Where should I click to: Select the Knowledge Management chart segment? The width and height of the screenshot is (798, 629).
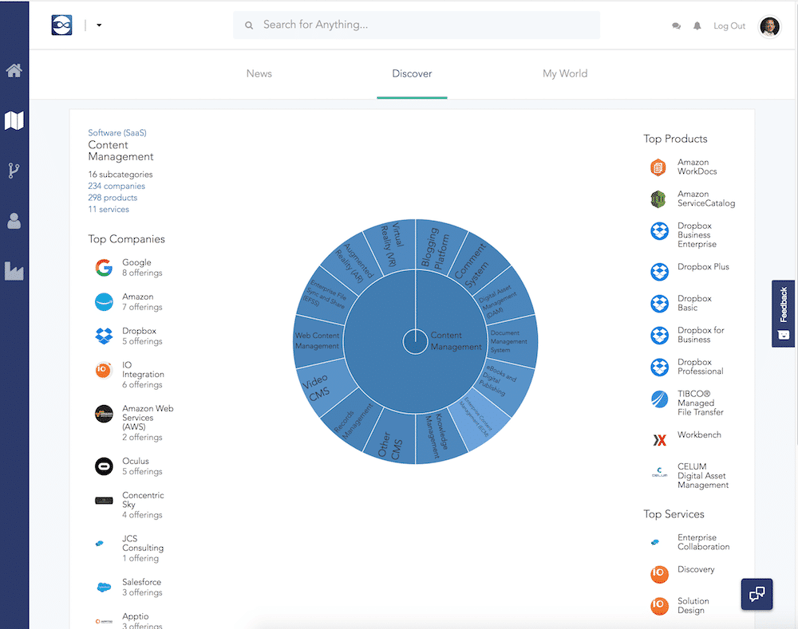tap(438, 436)
